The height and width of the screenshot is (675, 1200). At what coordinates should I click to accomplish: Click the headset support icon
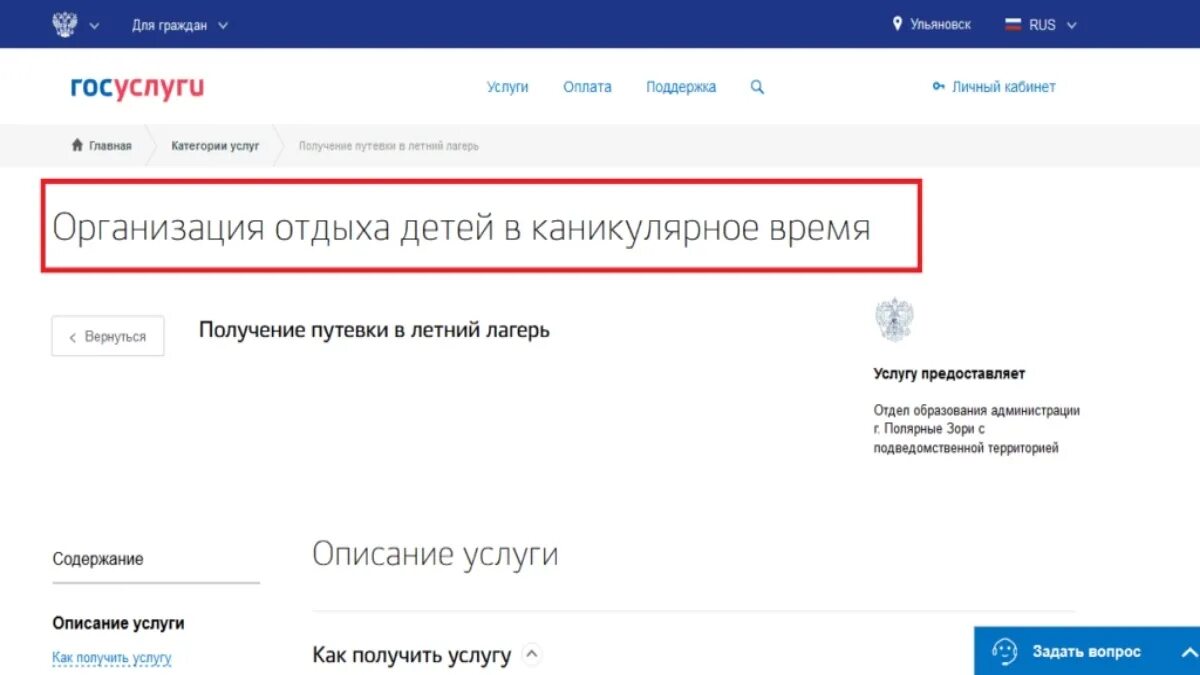1004,652
